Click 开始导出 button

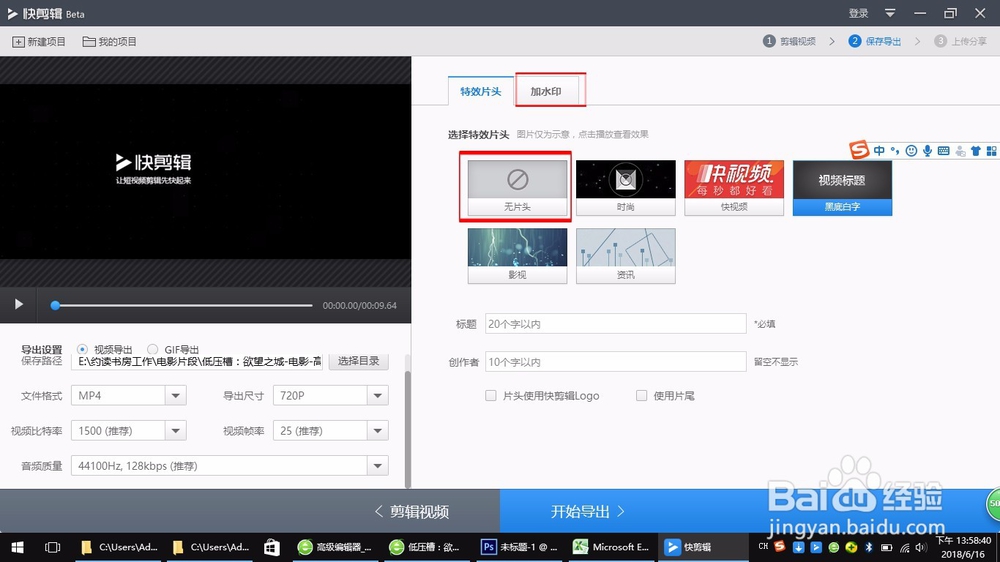(x=587, y=511)
